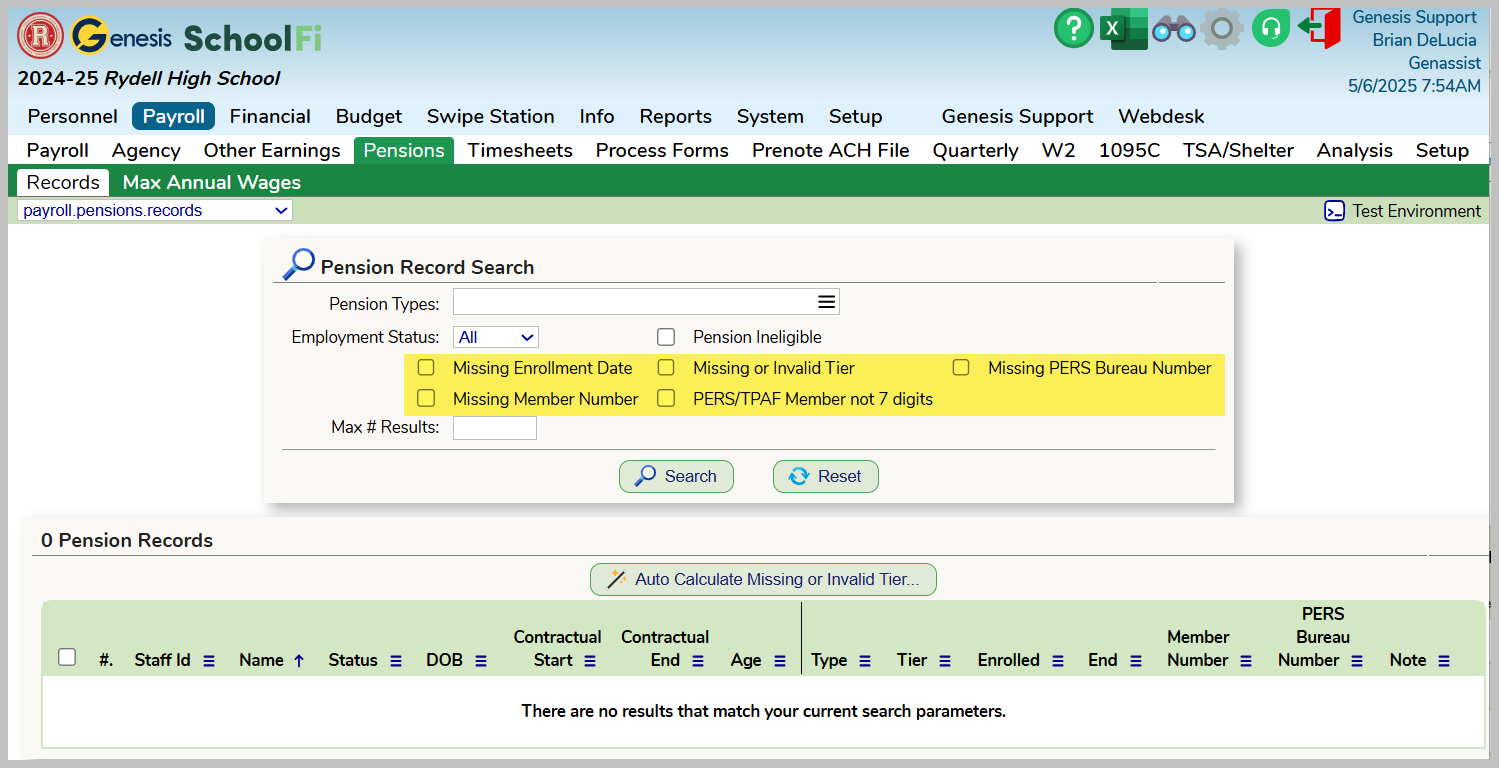This screenshot has width=1499, height=768.
Task: Open the green headset support icon
Action: 1270,28
